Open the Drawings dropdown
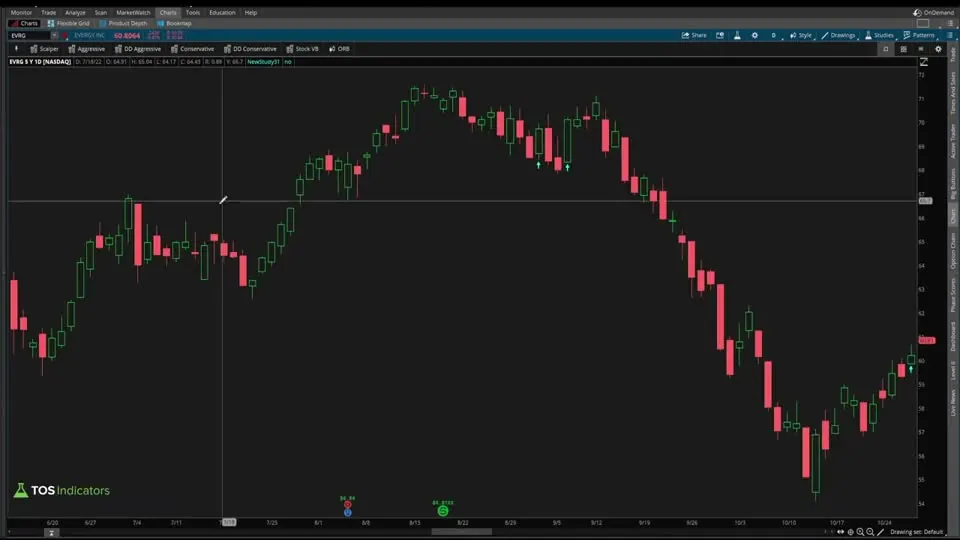 [x=839, y=36]
